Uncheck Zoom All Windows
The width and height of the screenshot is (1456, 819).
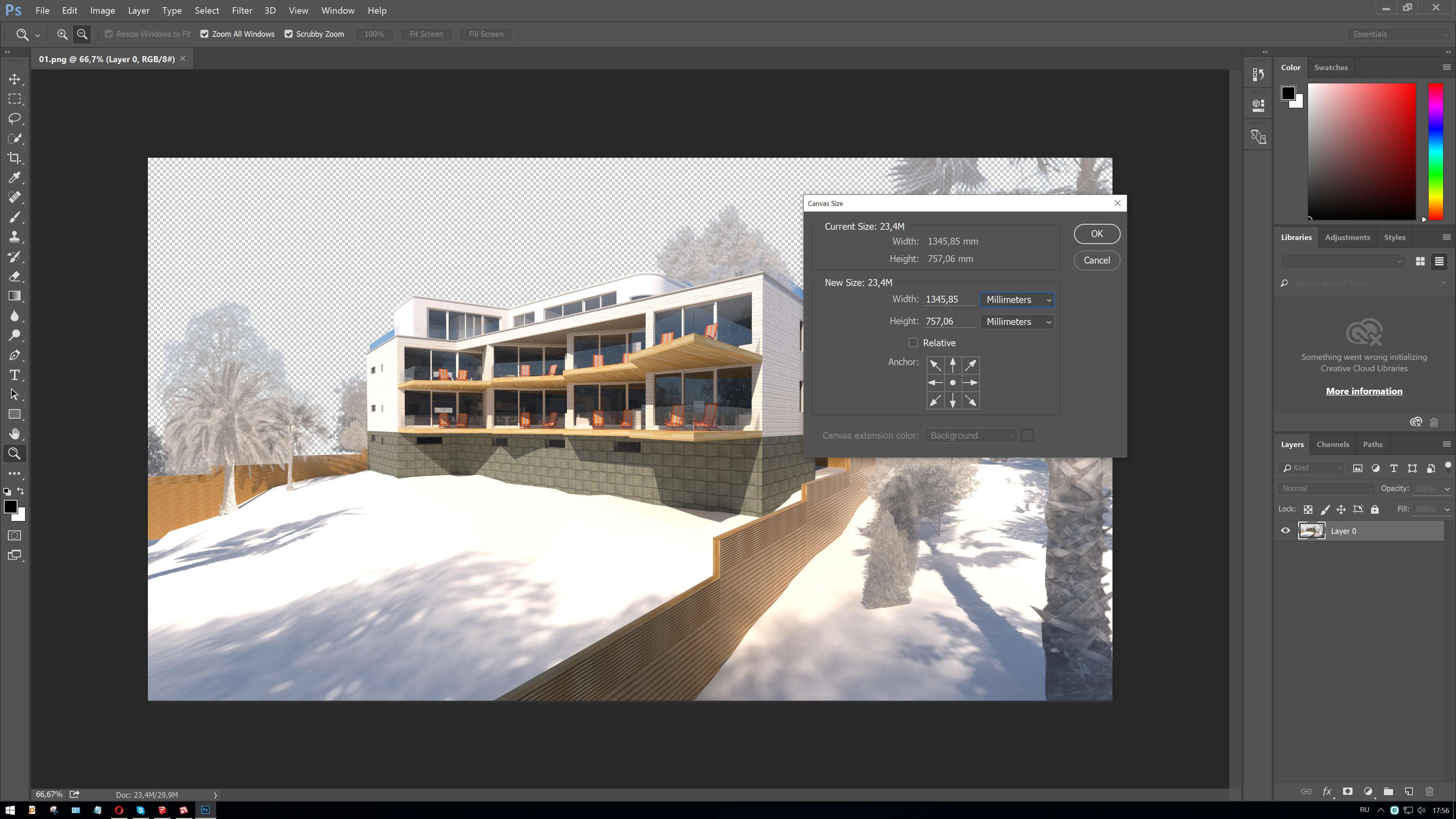click(x=205, y=34)
